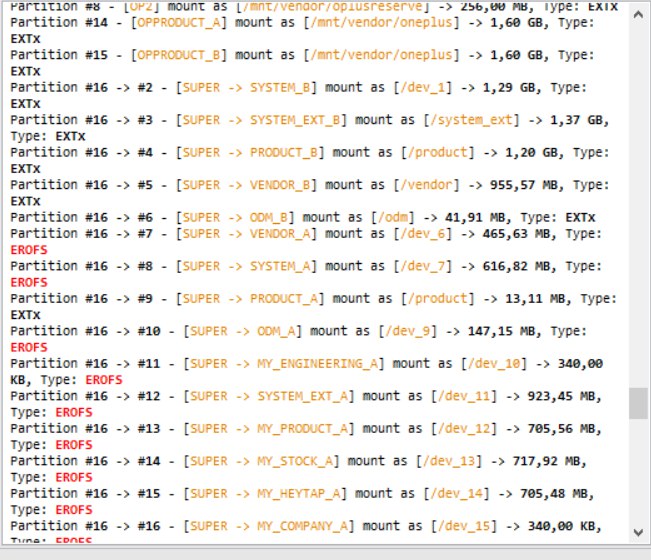
Task: Click the OPPRODUCT_B partition name
Action: coord(179,55)
